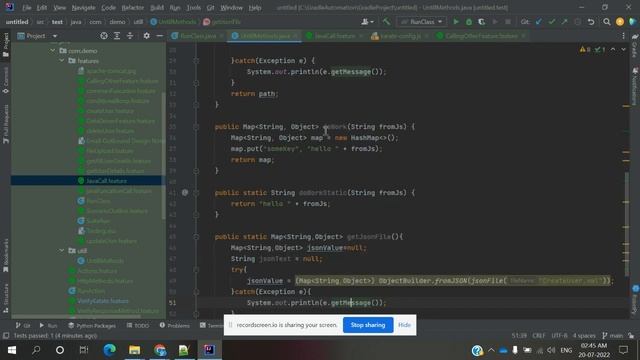
Task: Open the RunClass run configuration dropdown
Action: [422, 22]
